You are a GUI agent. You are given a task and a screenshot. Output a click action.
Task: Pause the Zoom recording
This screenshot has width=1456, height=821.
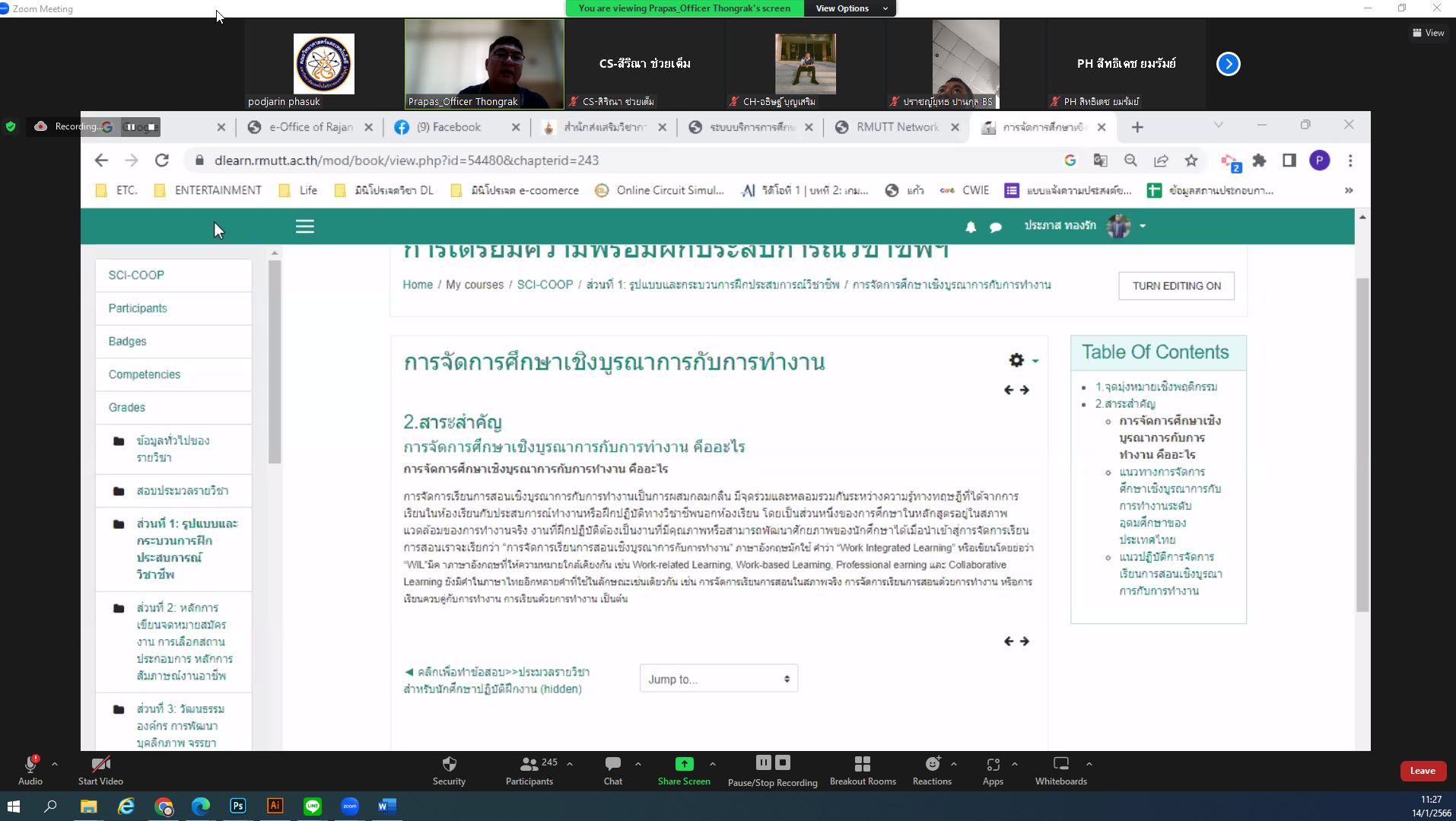pyautogui.click(x=764, y=762)
